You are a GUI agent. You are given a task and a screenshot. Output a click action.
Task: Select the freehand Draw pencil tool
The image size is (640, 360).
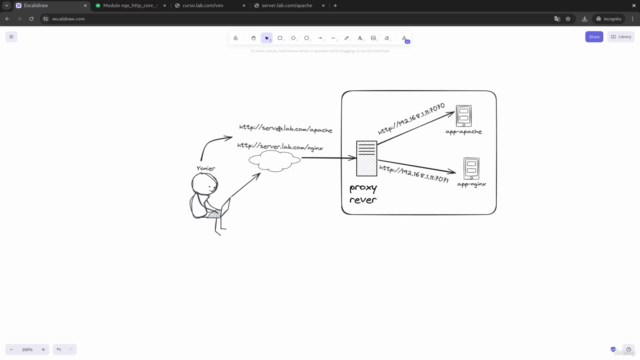pyautogui.click(x=347, y=38)
